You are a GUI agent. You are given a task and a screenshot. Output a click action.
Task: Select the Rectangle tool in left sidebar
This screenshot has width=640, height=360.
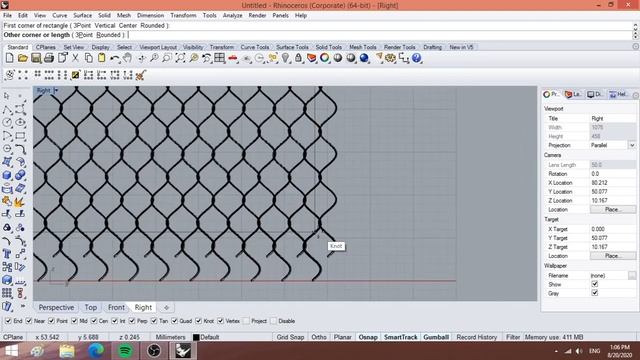(20, 136)
